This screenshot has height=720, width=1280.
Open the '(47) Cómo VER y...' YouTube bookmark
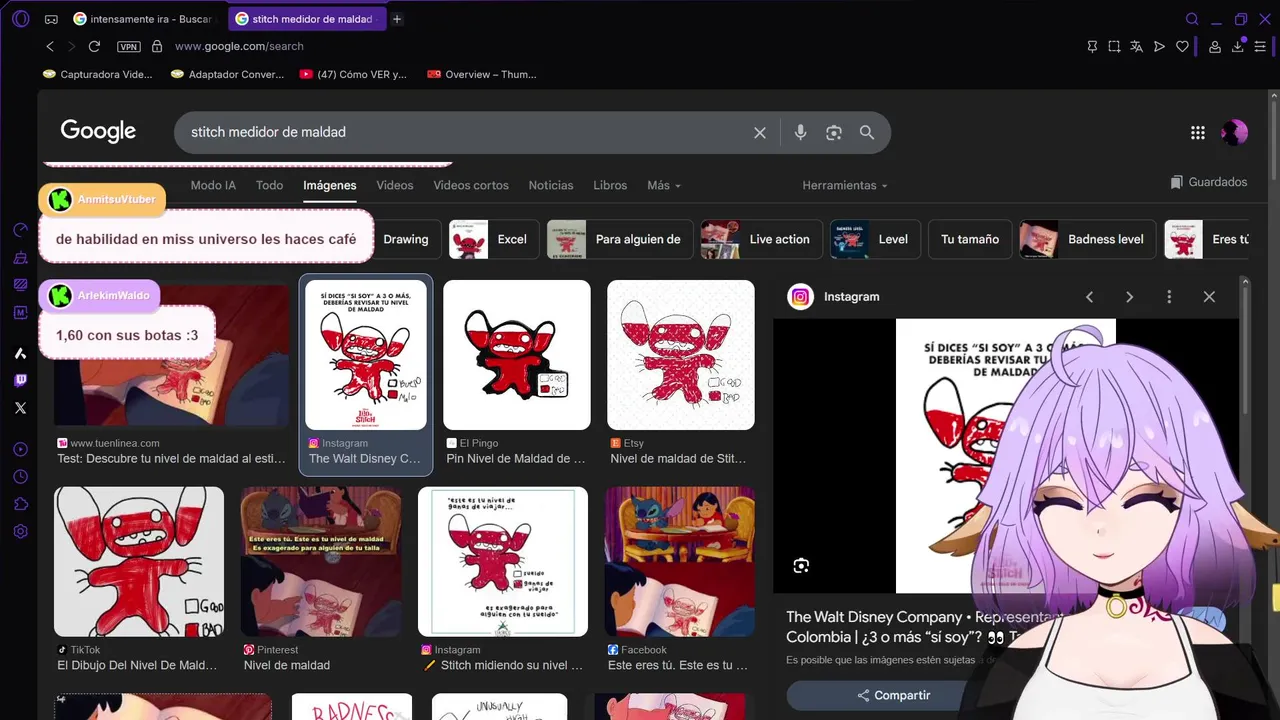pyautogui.click(x=353, y=74)
